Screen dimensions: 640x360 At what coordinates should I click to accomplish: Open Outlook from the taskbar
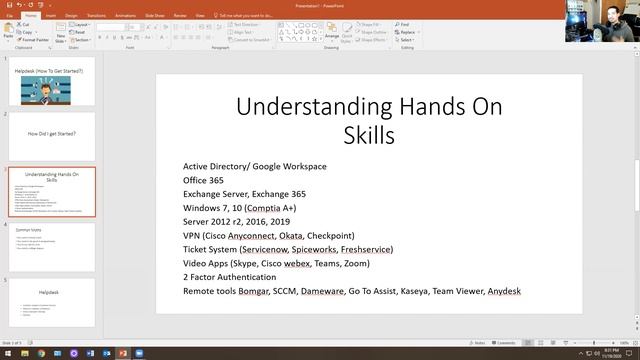pos(107,353)
